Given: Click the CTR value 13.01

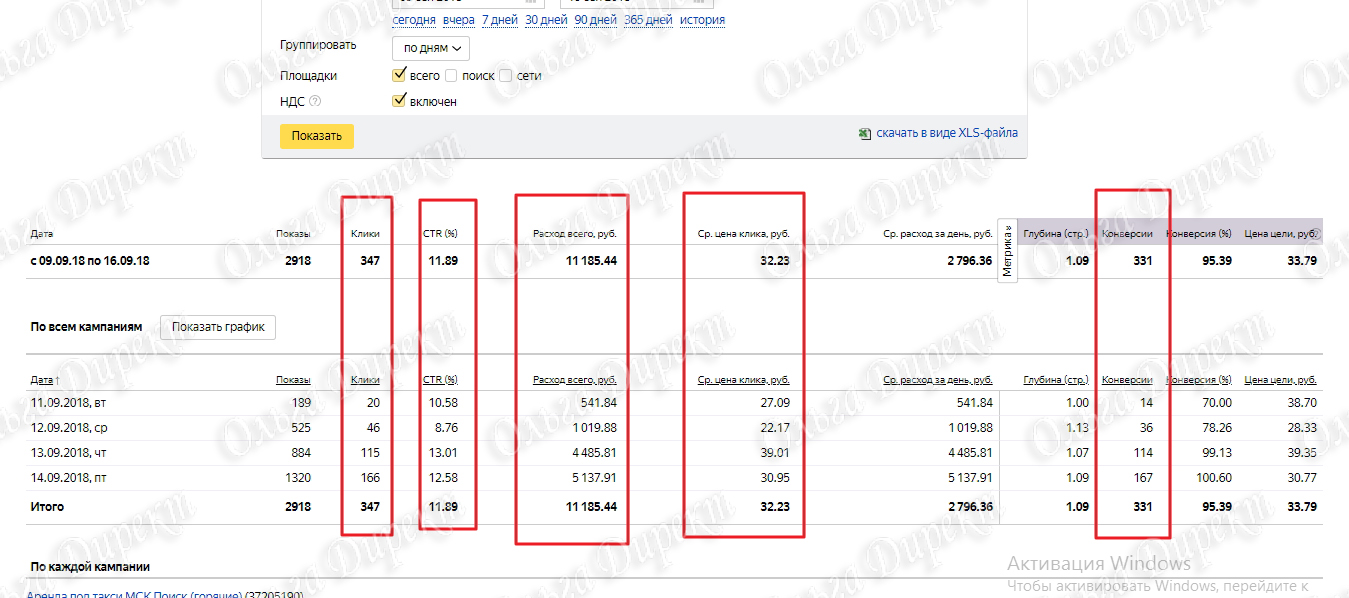Looking at the screenshot, I should pyautogui.click(x=443, y=453).
